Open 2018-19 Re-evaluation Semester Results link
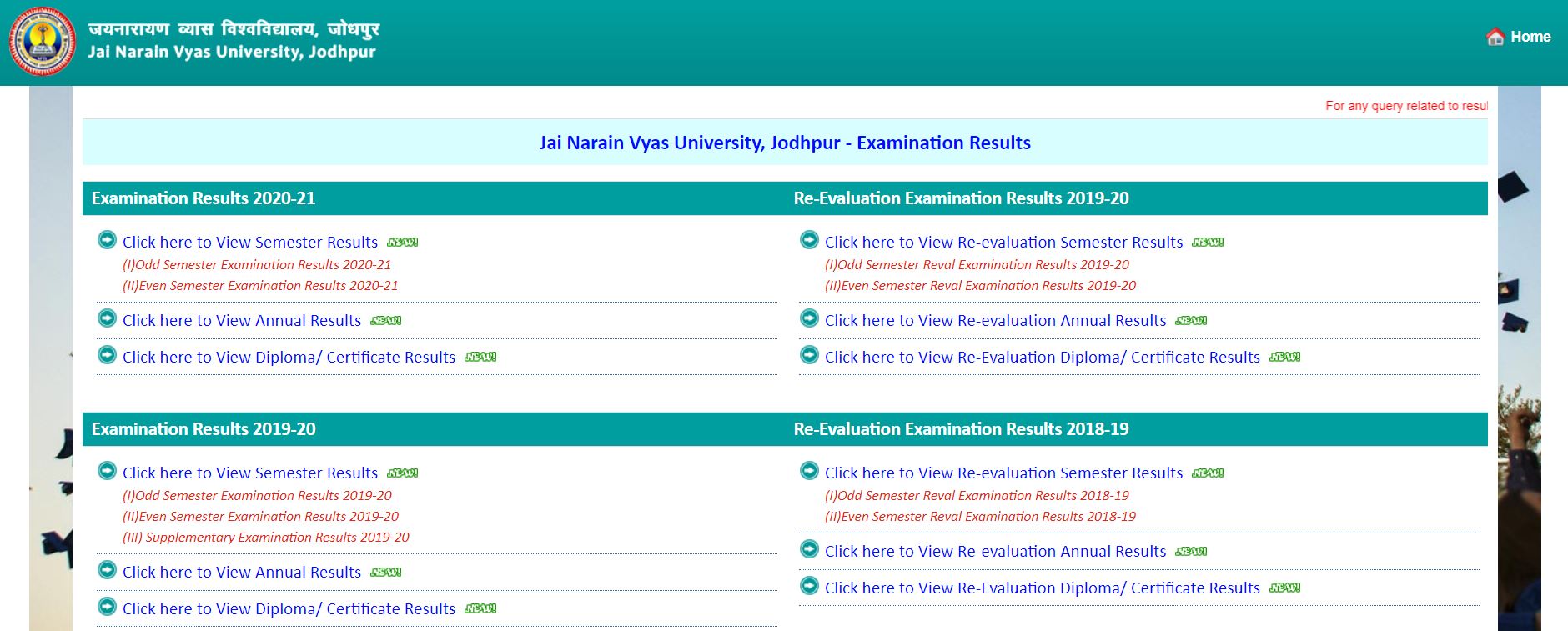The width and height of the screenshot is (1568, 631). (x=1003, y=473)
